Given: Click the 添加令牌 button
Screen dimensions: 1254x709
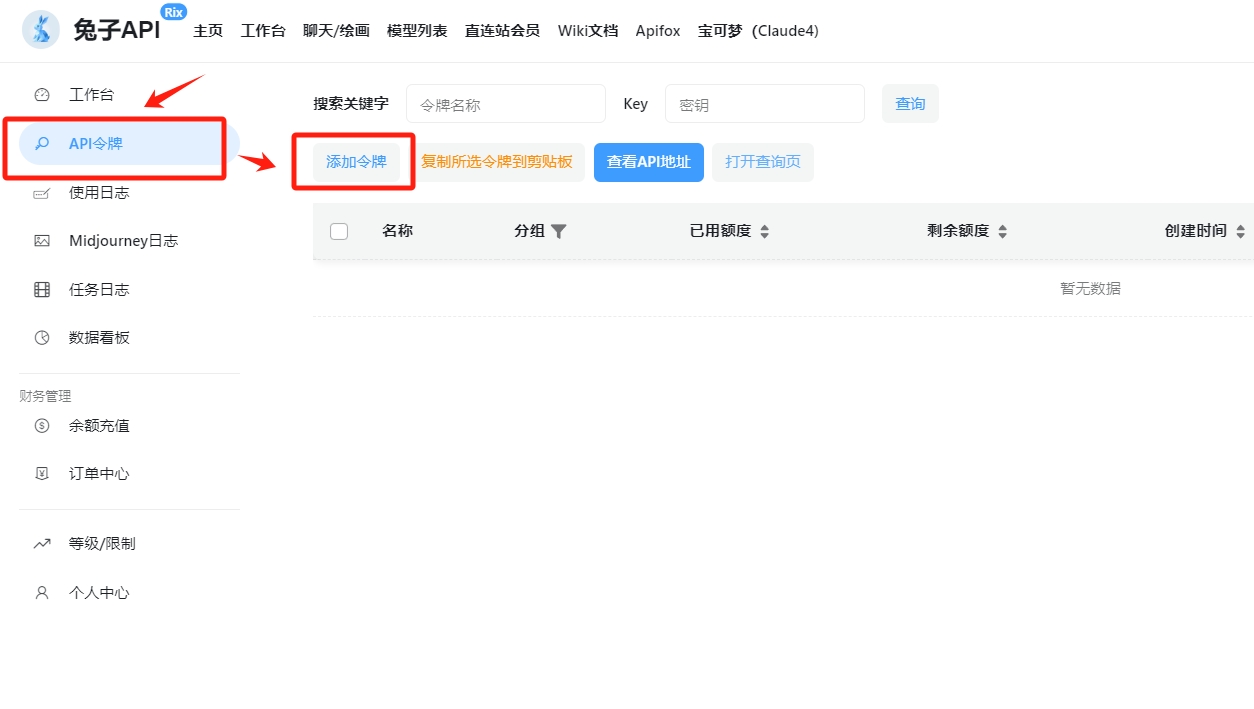Looking at the screenshot, I should [356, 162].
